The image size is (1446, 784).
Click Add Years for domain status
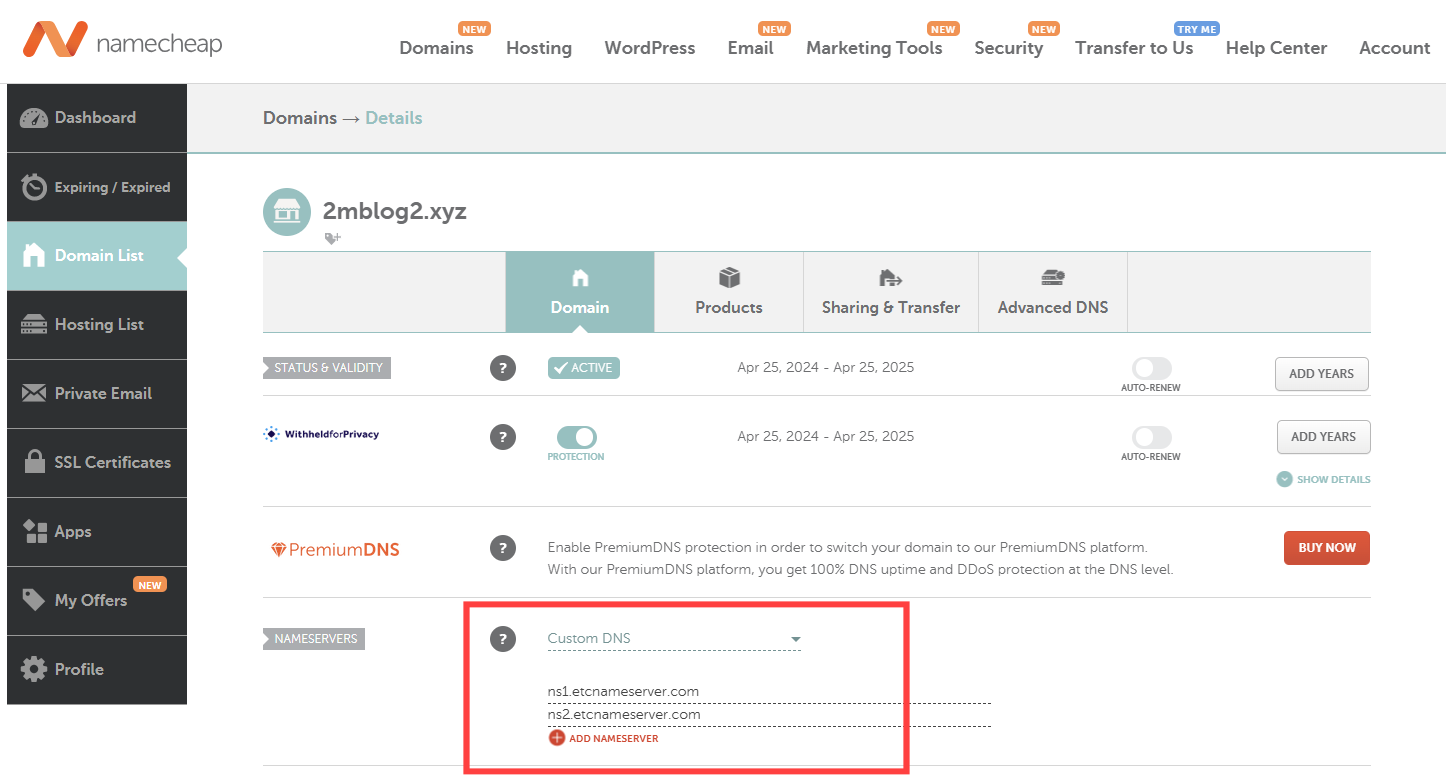pos(1321,374)
